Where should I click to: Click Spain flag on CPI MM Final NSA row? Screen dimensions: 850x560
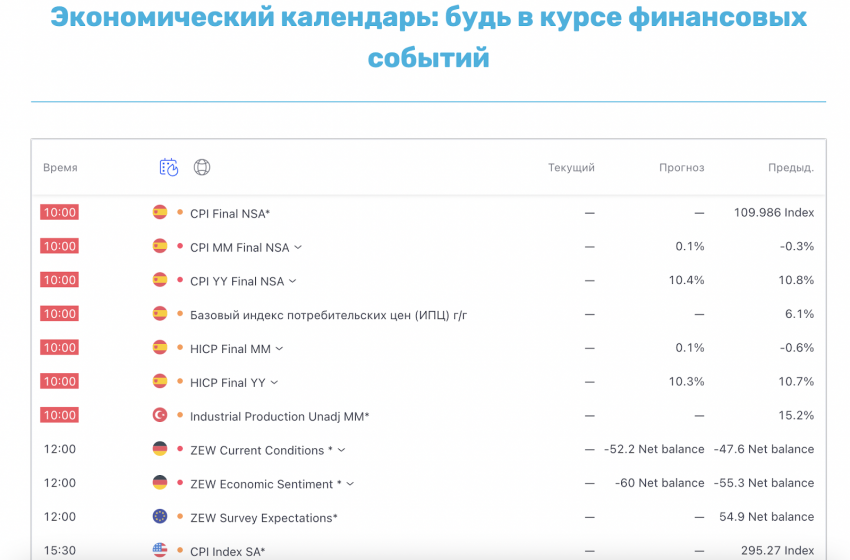[x=160, y=246]
